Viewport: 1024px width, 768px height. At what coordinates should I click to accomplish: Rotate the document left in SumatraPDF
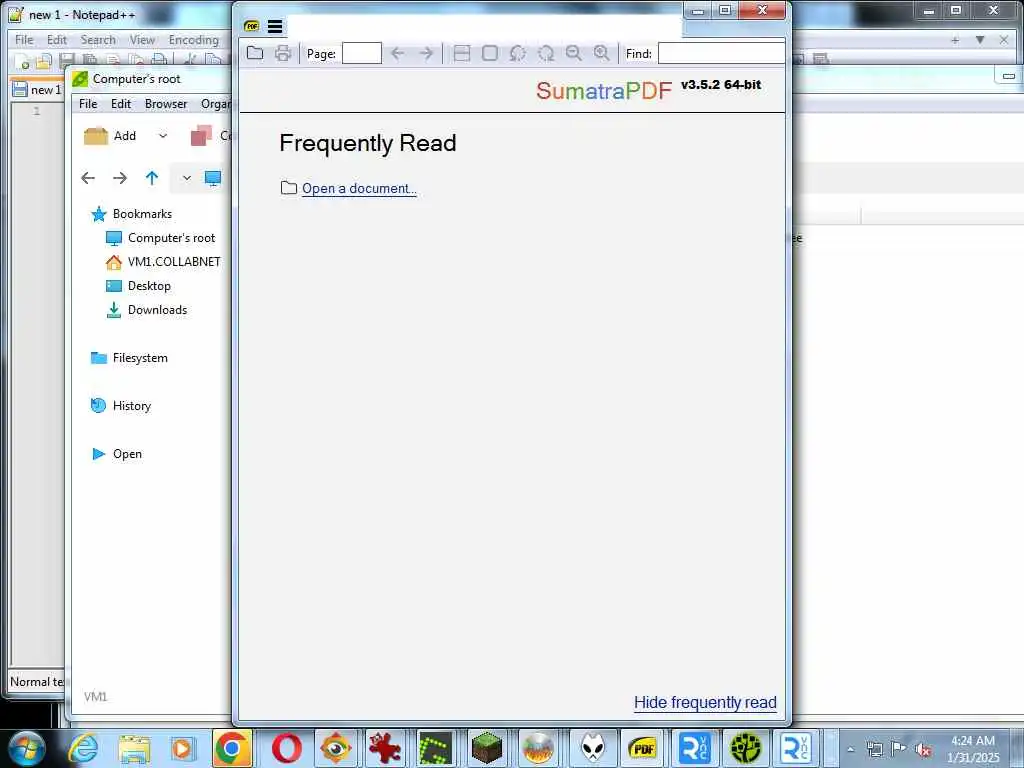tap(518, 54)
